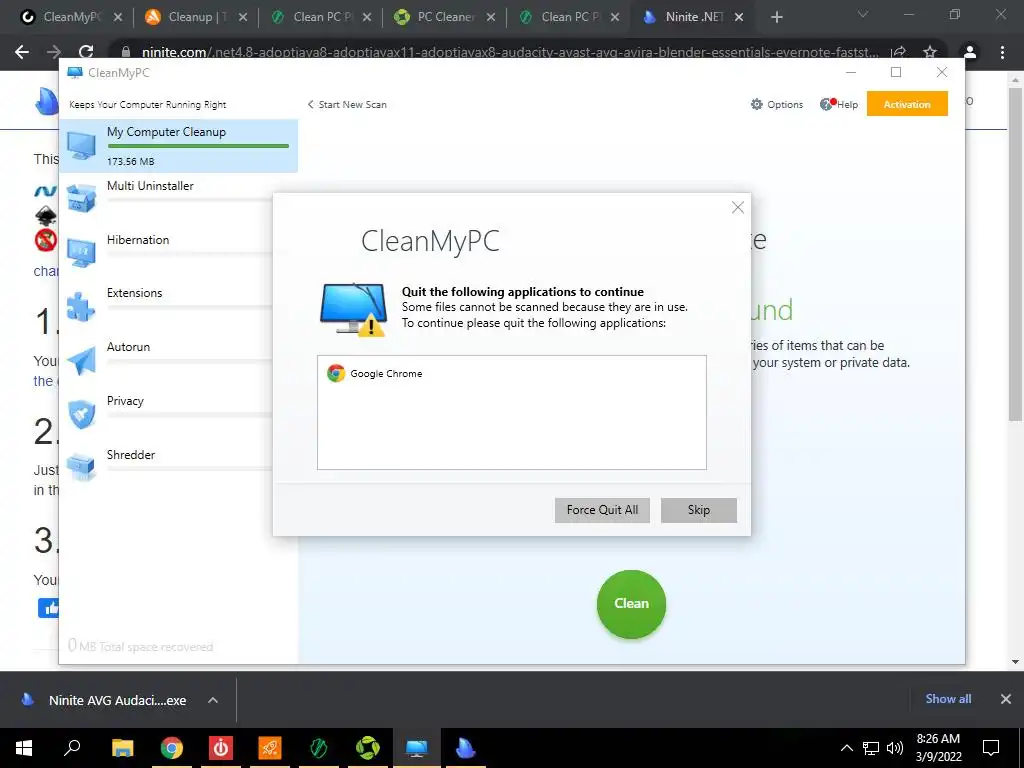Show hidden system tray icons

pyautogui.click(x=846, y=748)
